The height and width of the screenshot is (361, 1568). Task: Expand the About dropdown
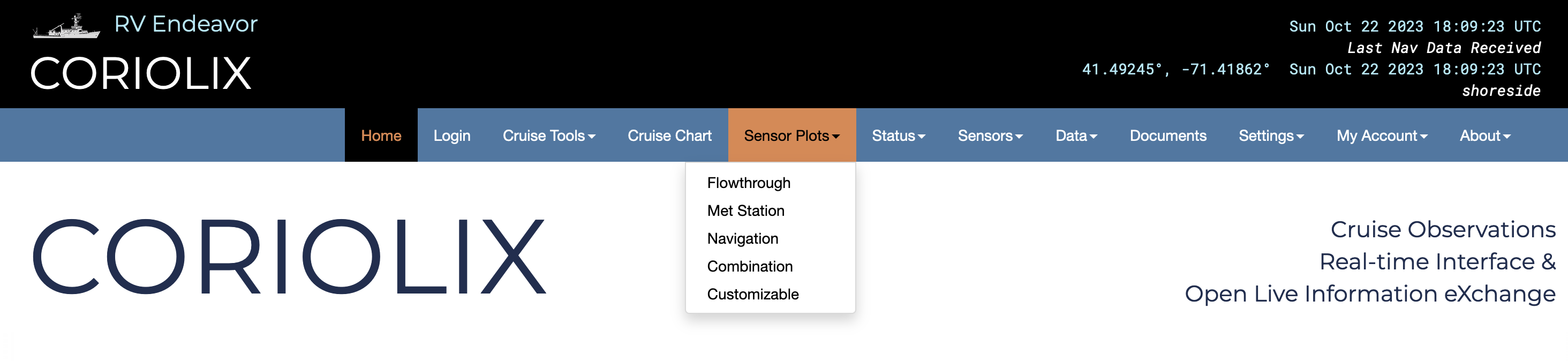[1484, 135]
